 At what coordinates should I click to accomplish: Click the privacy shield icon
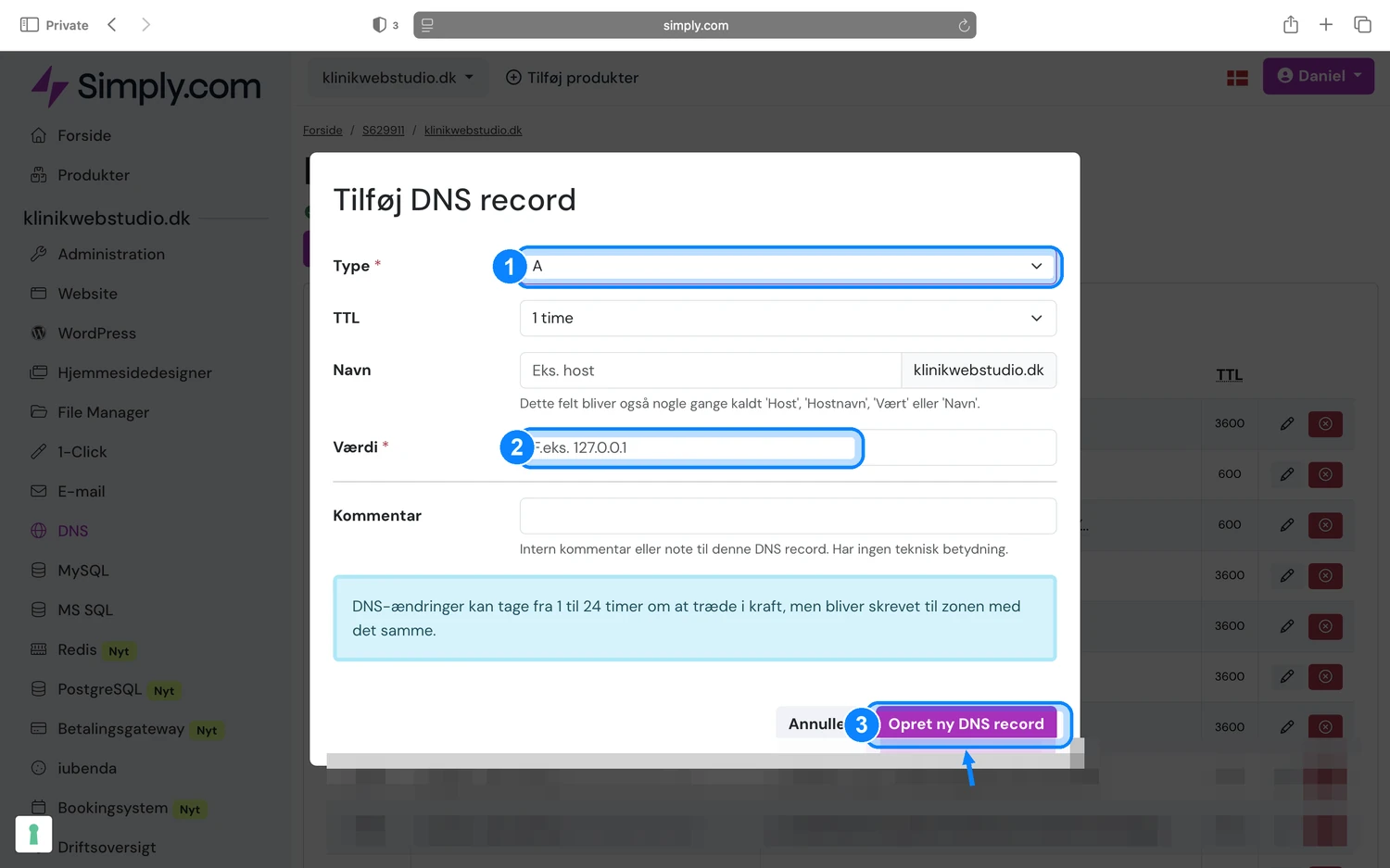[379, 25]
